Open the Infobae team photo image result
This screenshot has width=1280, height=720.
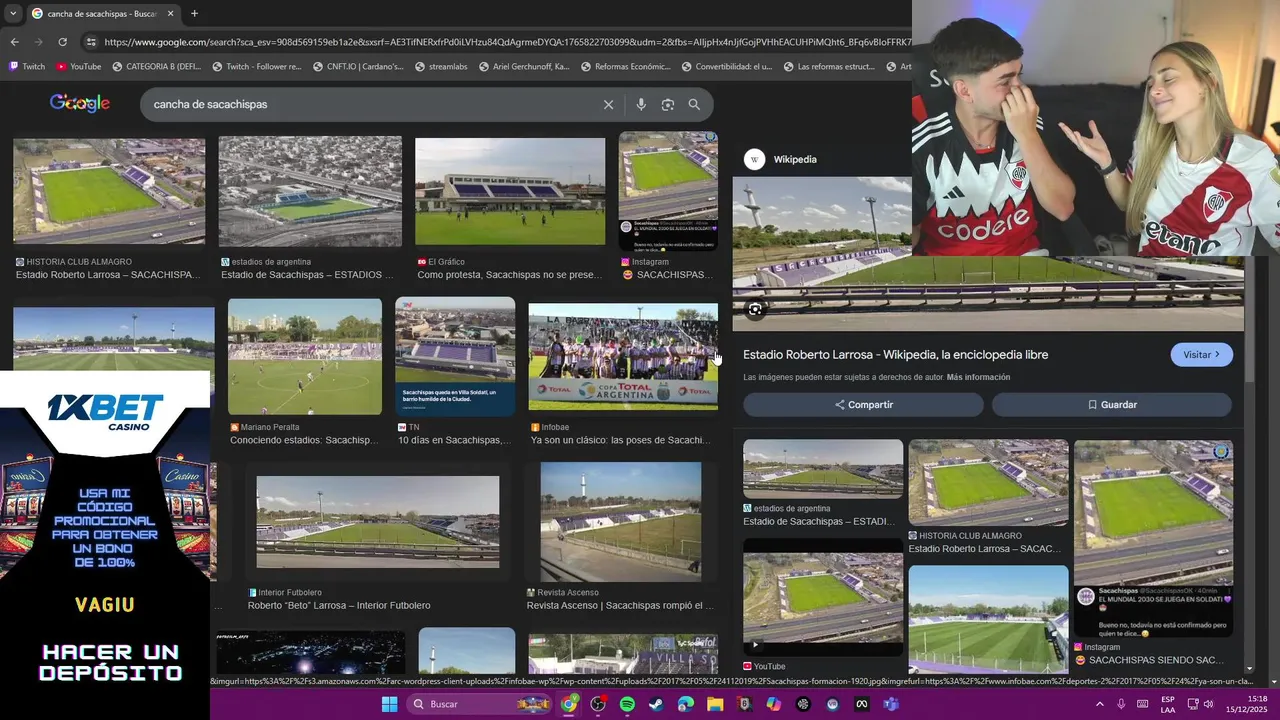pos(623,356)
